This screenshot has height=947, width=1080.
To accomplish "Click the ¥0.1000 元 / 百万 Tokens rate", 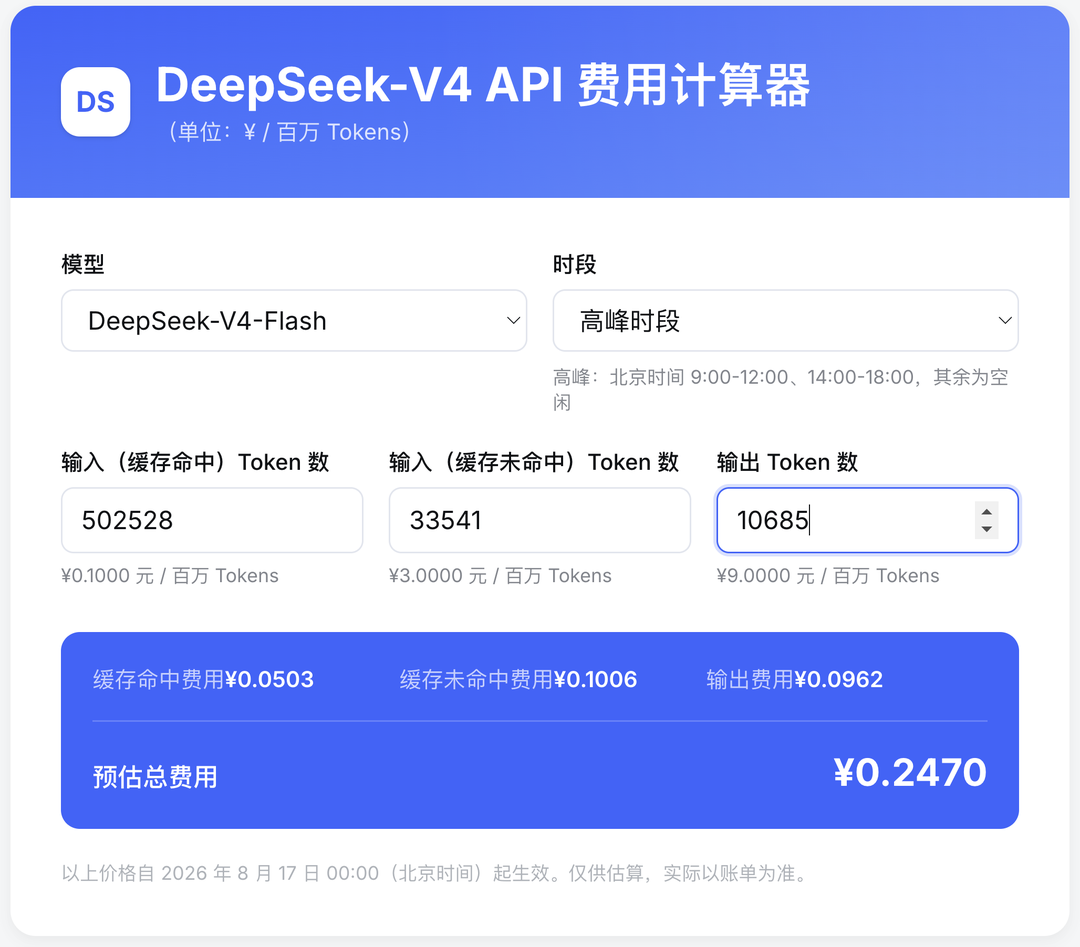I will tap(170, 576).
